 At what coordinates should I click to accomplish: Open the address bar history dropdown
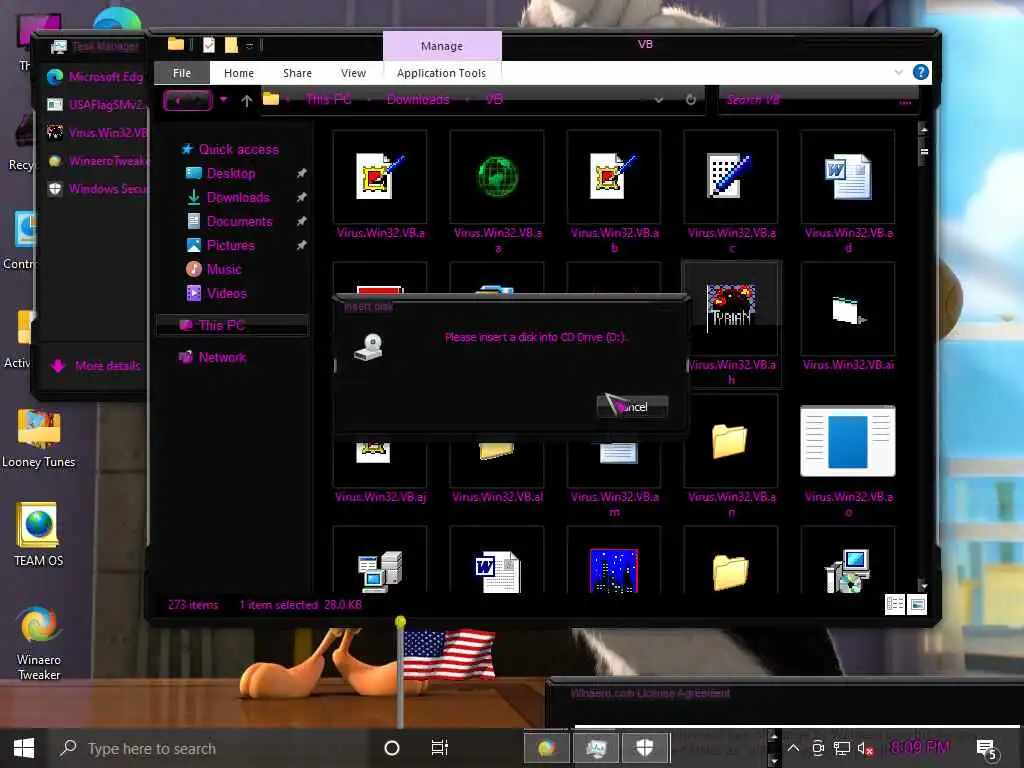click(659, 100)
